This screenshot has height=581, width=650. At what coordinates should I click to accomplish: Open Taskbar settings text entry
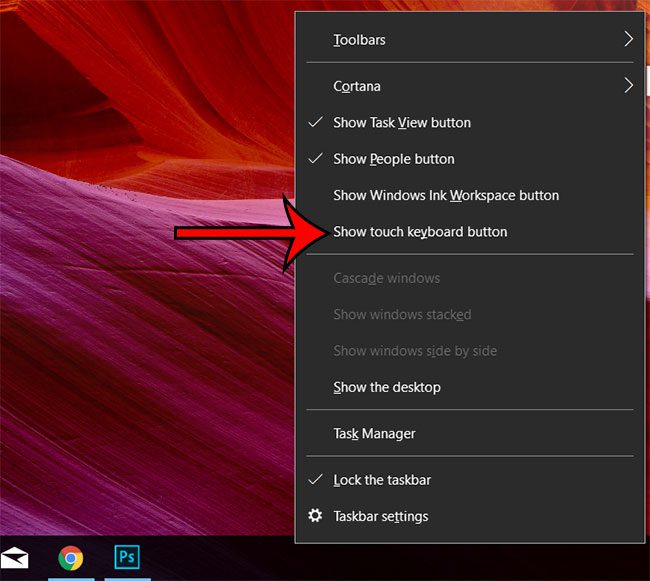(x=380, y=516)
